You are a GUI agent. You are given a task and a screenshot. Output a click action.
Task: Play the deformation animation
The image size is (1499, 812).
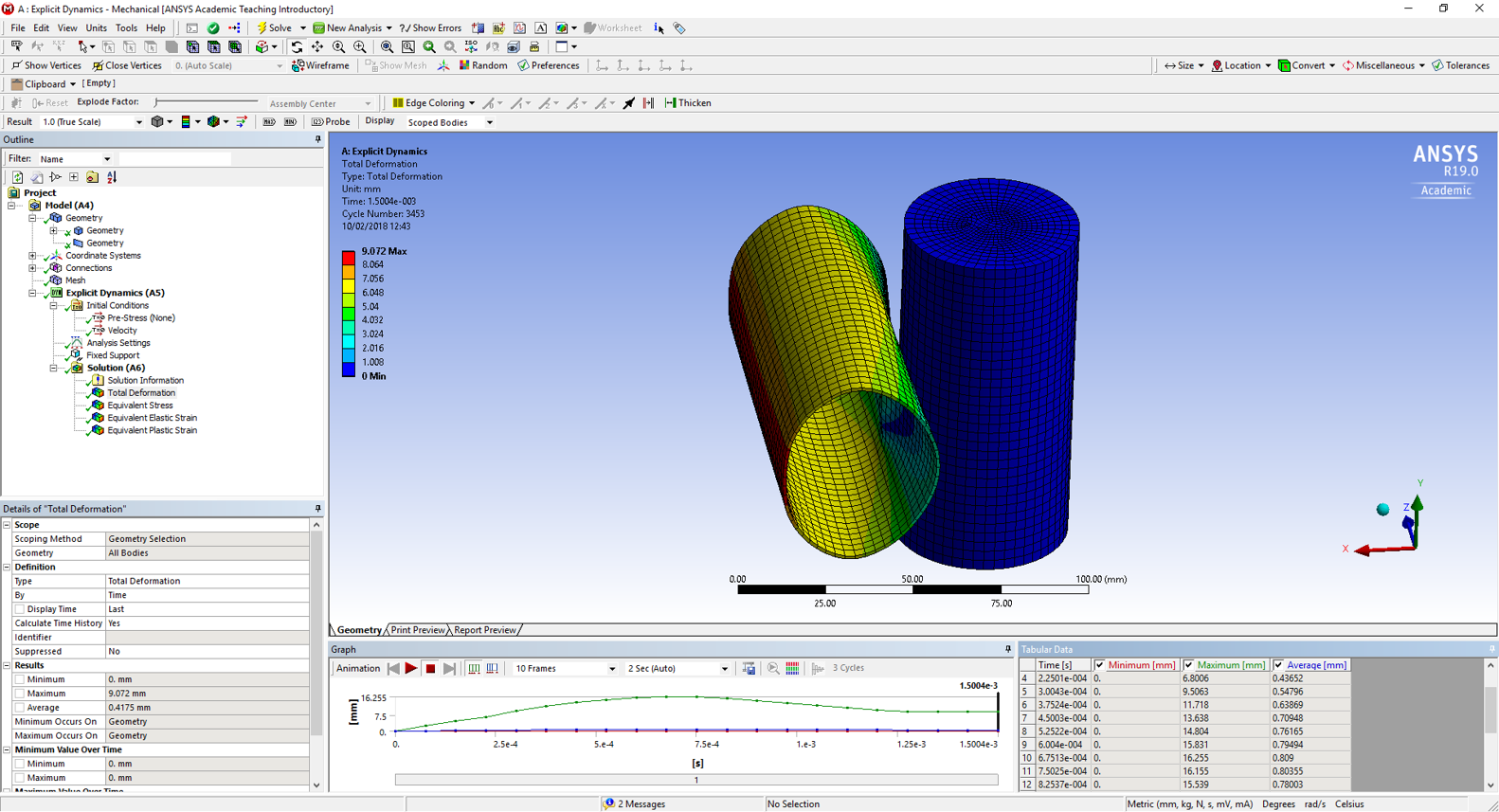[411, 669]
